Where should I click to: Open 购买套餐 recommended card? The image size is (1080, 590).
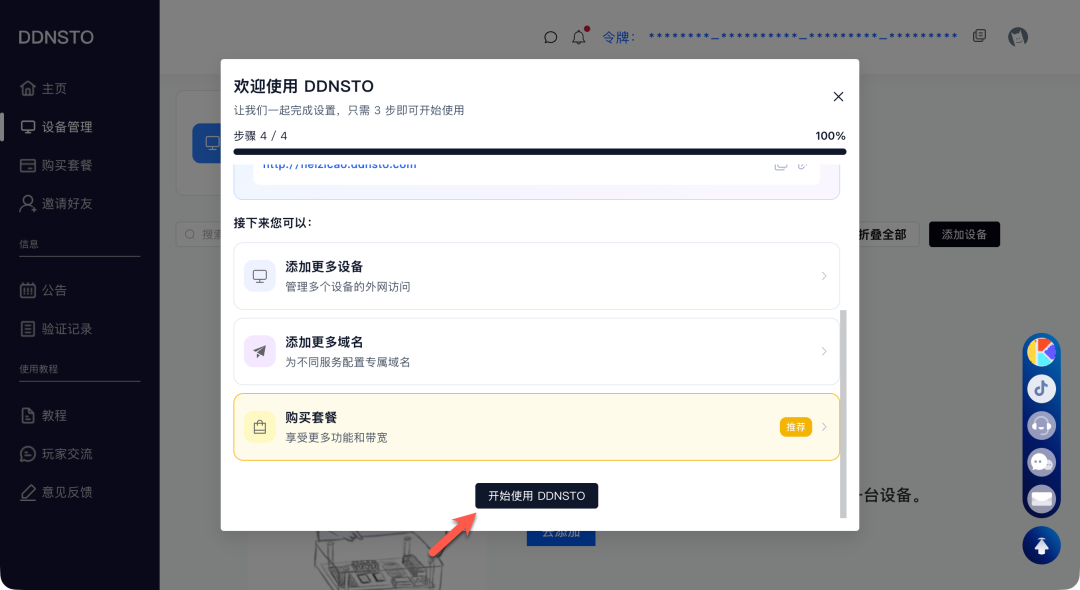click(x=536, y=427)
